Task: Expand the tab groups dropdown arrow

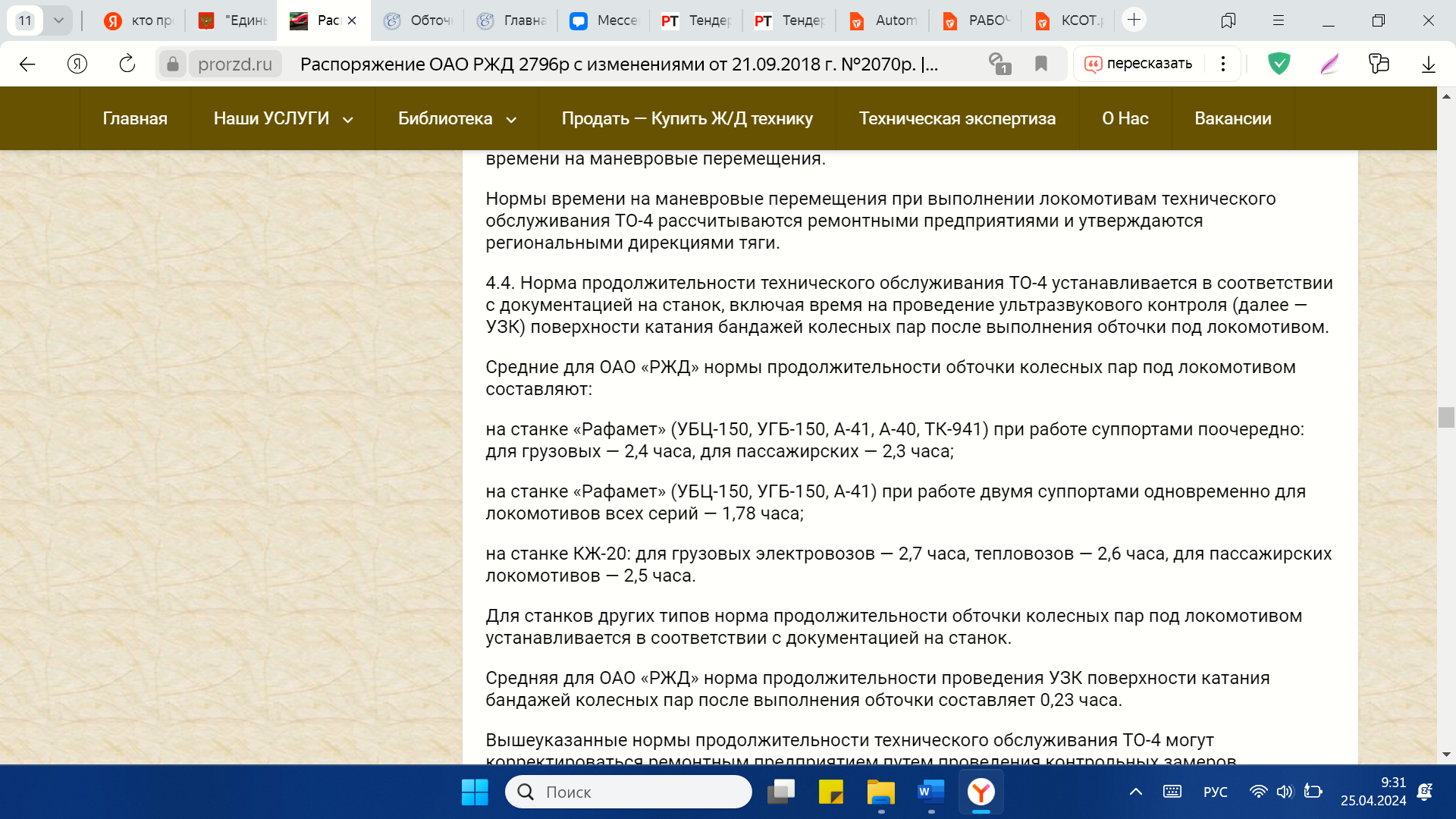Action: (x=58, y=20)
